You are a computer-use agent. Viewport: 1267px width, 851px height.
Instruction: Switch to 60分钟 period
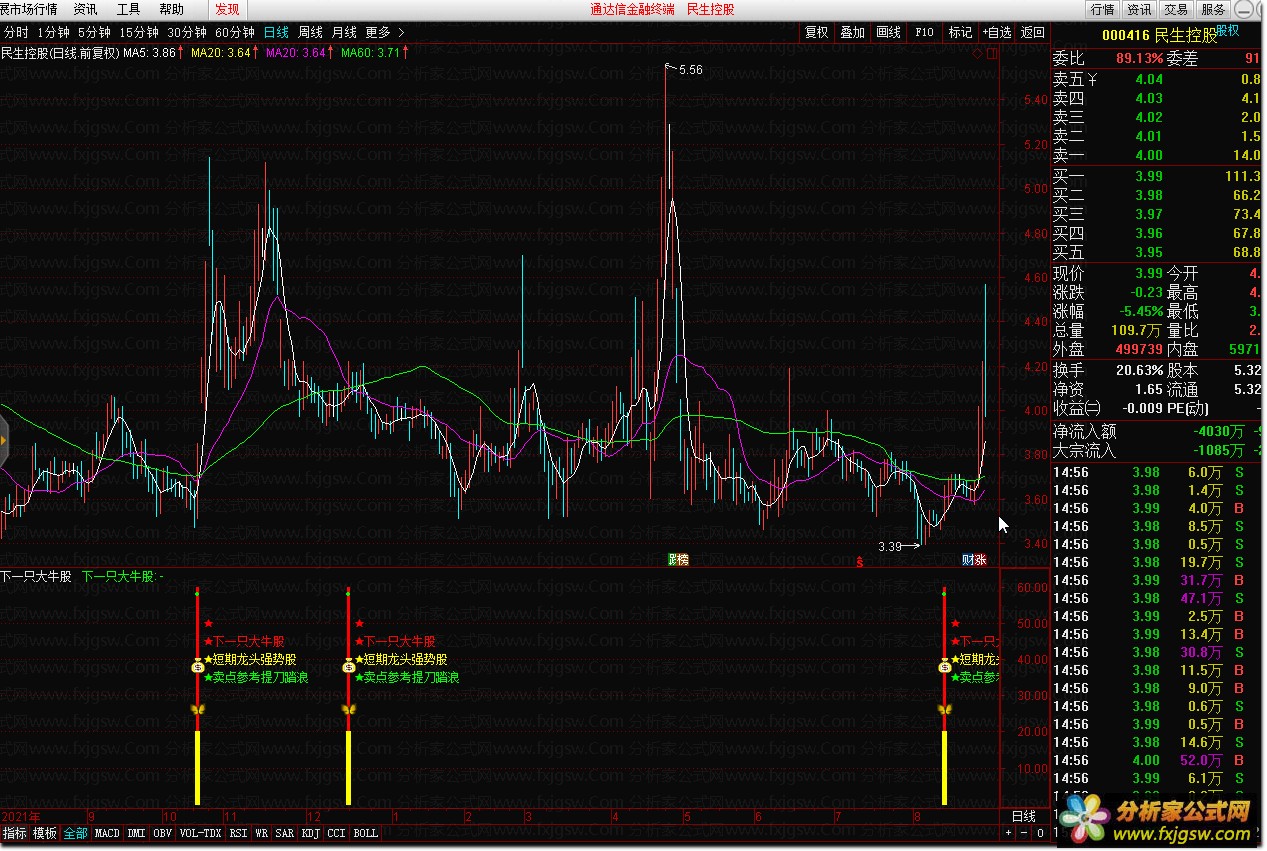click(x=235, y=32)
